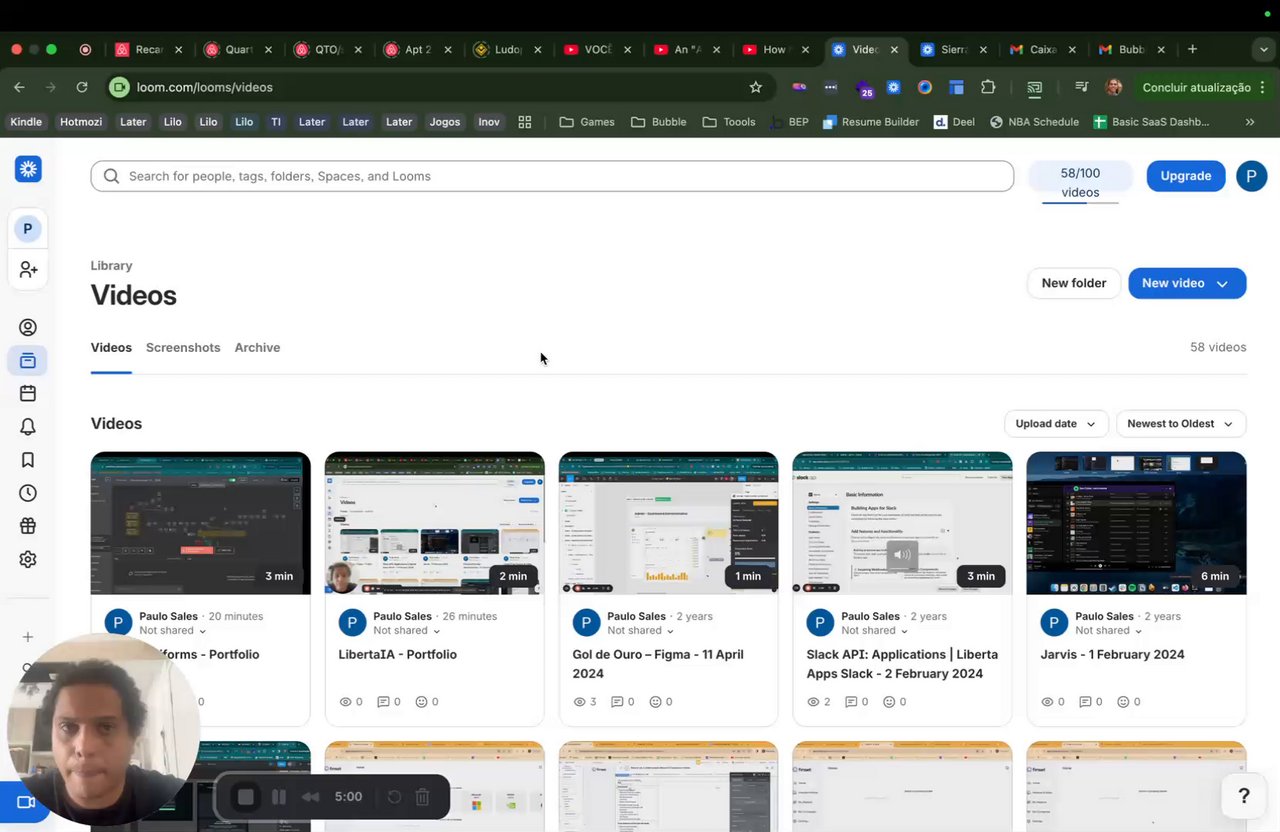Reload the page with the browser refresh icon
The image size is (1280, 832).
(82, 87)
